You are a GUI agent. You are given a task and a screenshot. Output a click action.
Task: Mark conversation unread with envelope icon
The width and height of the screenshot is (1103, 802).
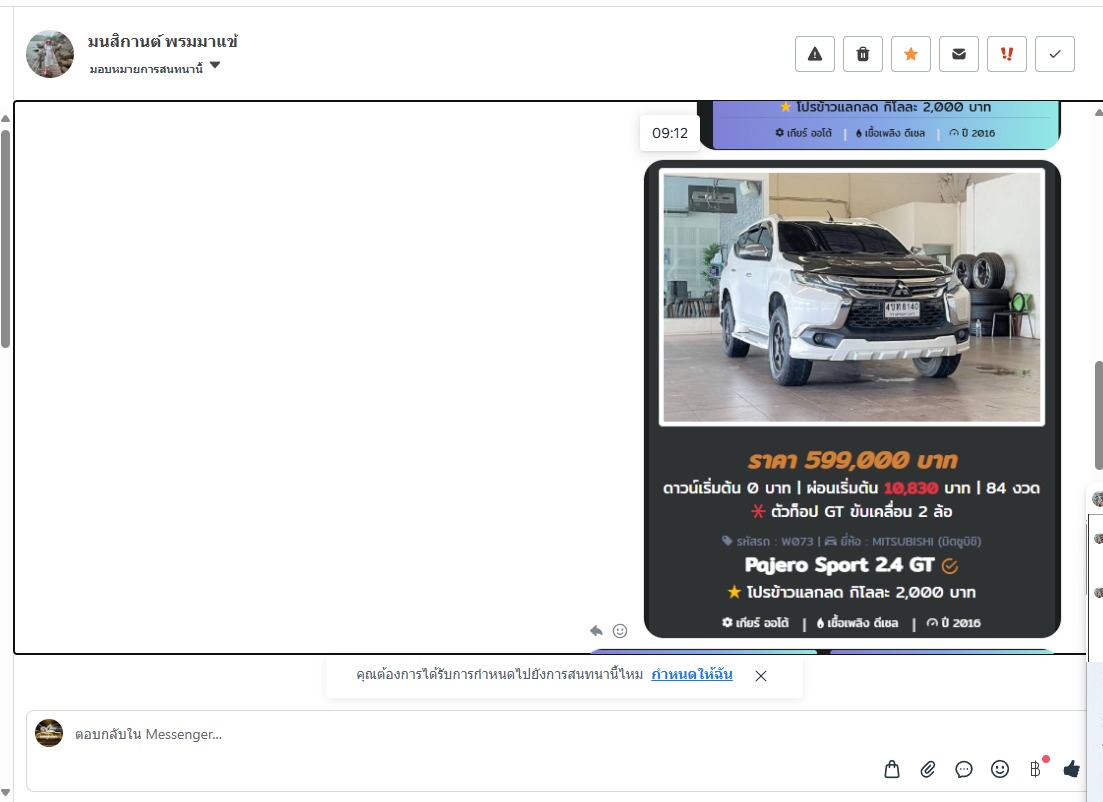[959, 54]
